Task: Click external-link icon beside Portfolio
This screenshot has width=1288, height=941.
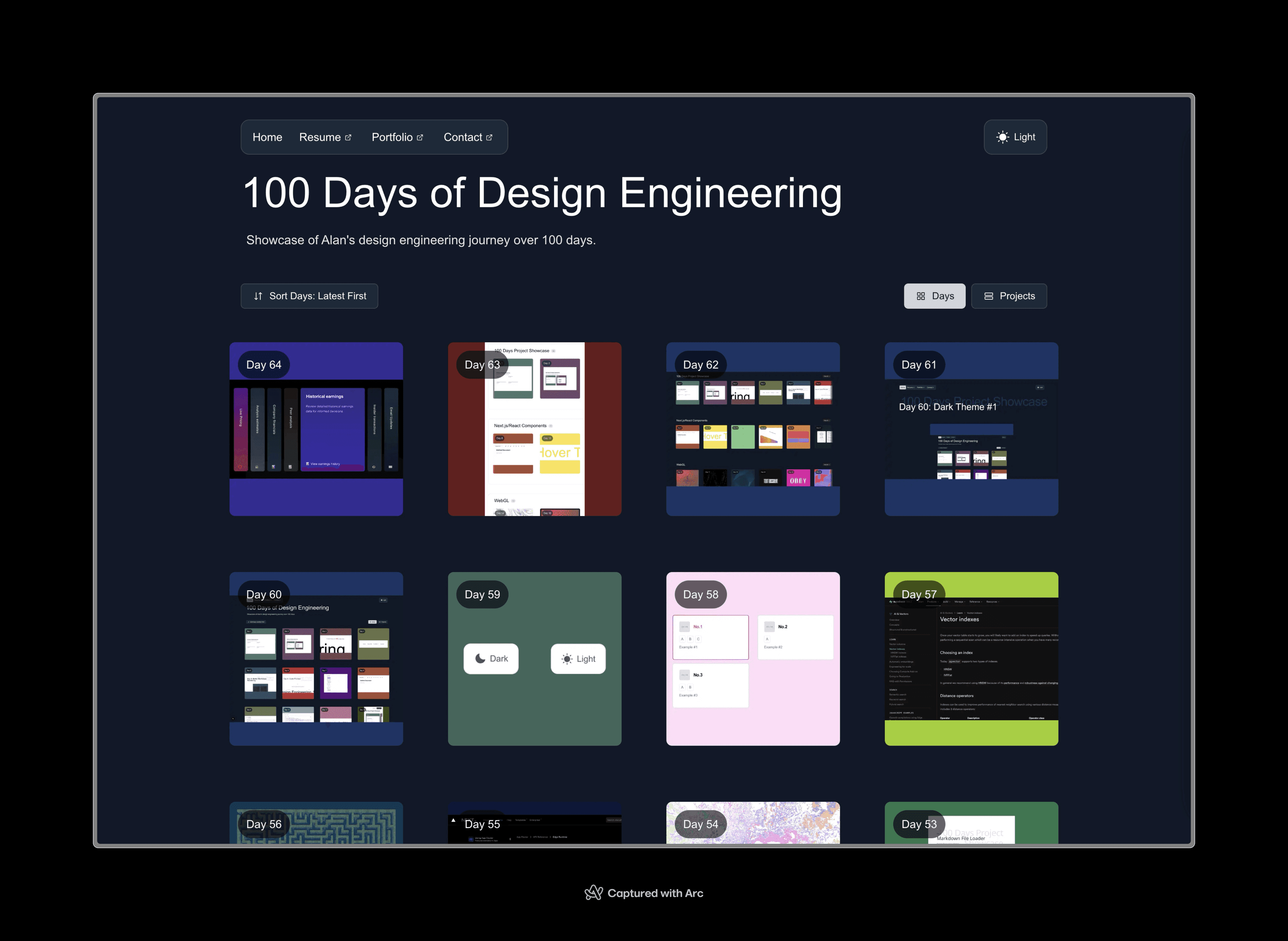Action: [420, 138]
